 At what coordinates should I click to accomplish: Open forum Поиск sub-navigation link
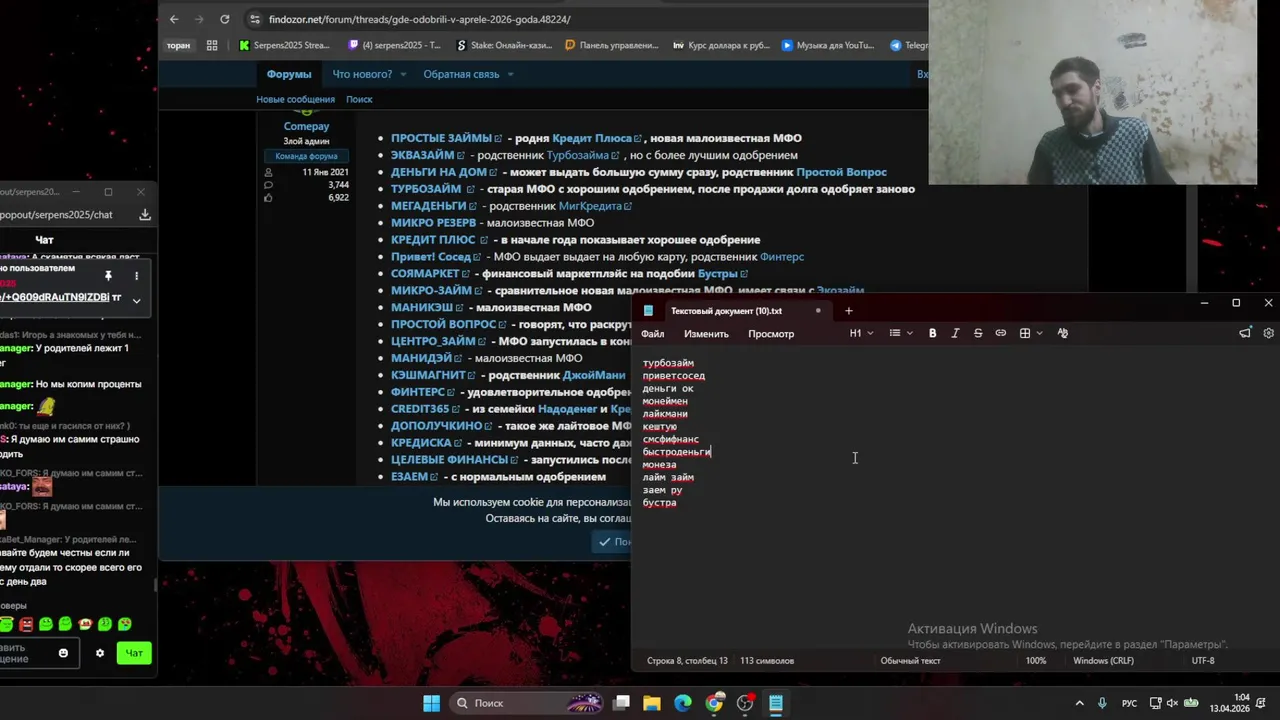(x=359, y=99)
